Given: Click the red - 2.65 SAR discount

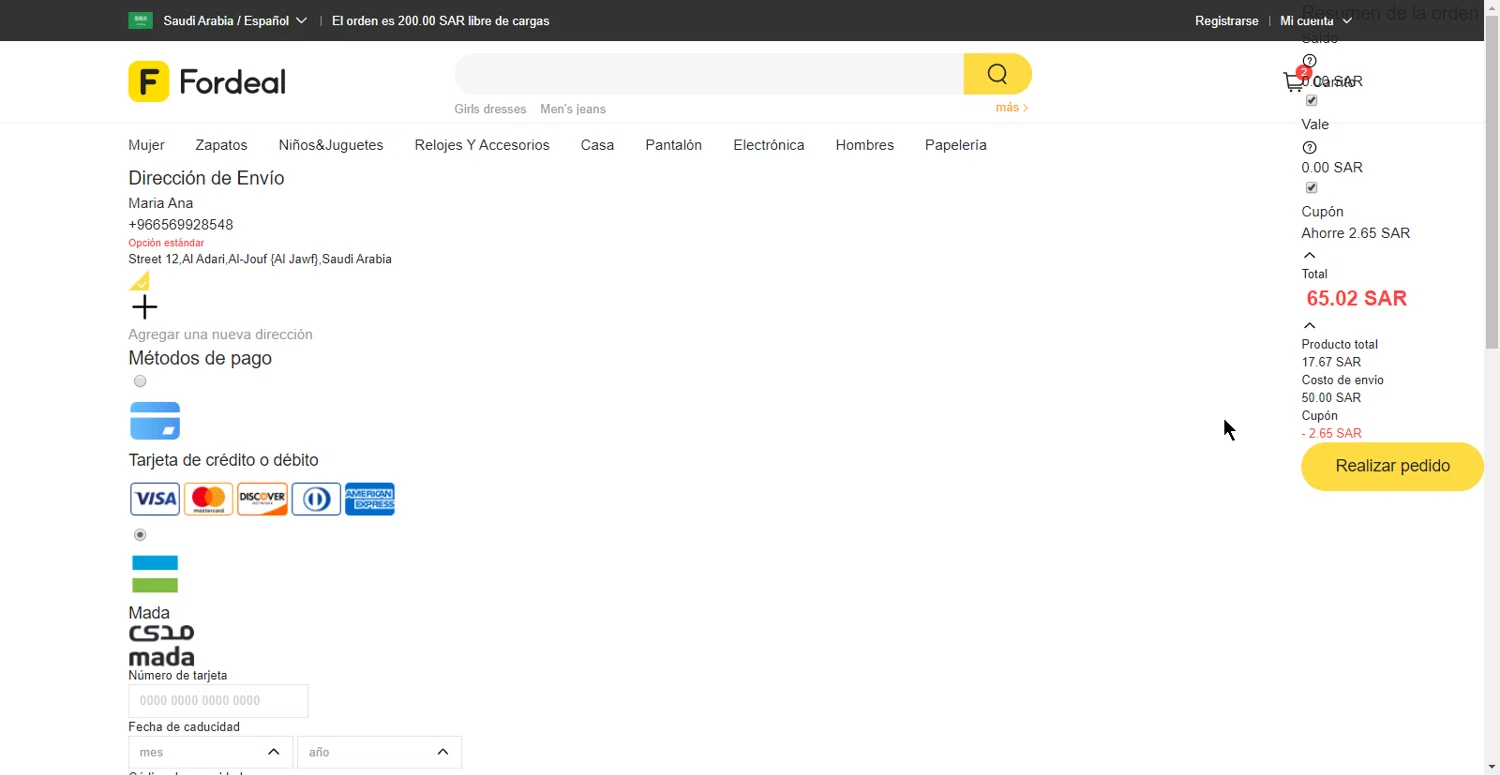Looking at the screenshot, I should pos(1331,433).
